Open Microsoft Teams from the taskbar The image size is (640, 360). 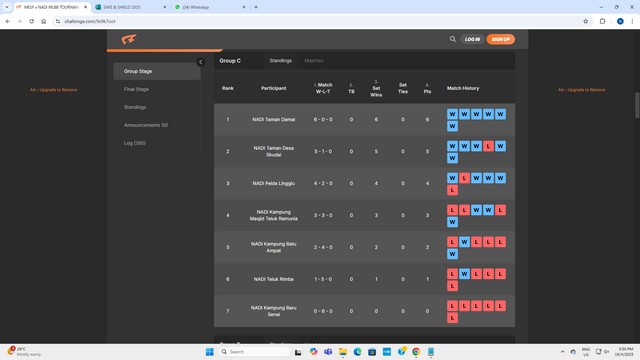click(x=328, y=352)
